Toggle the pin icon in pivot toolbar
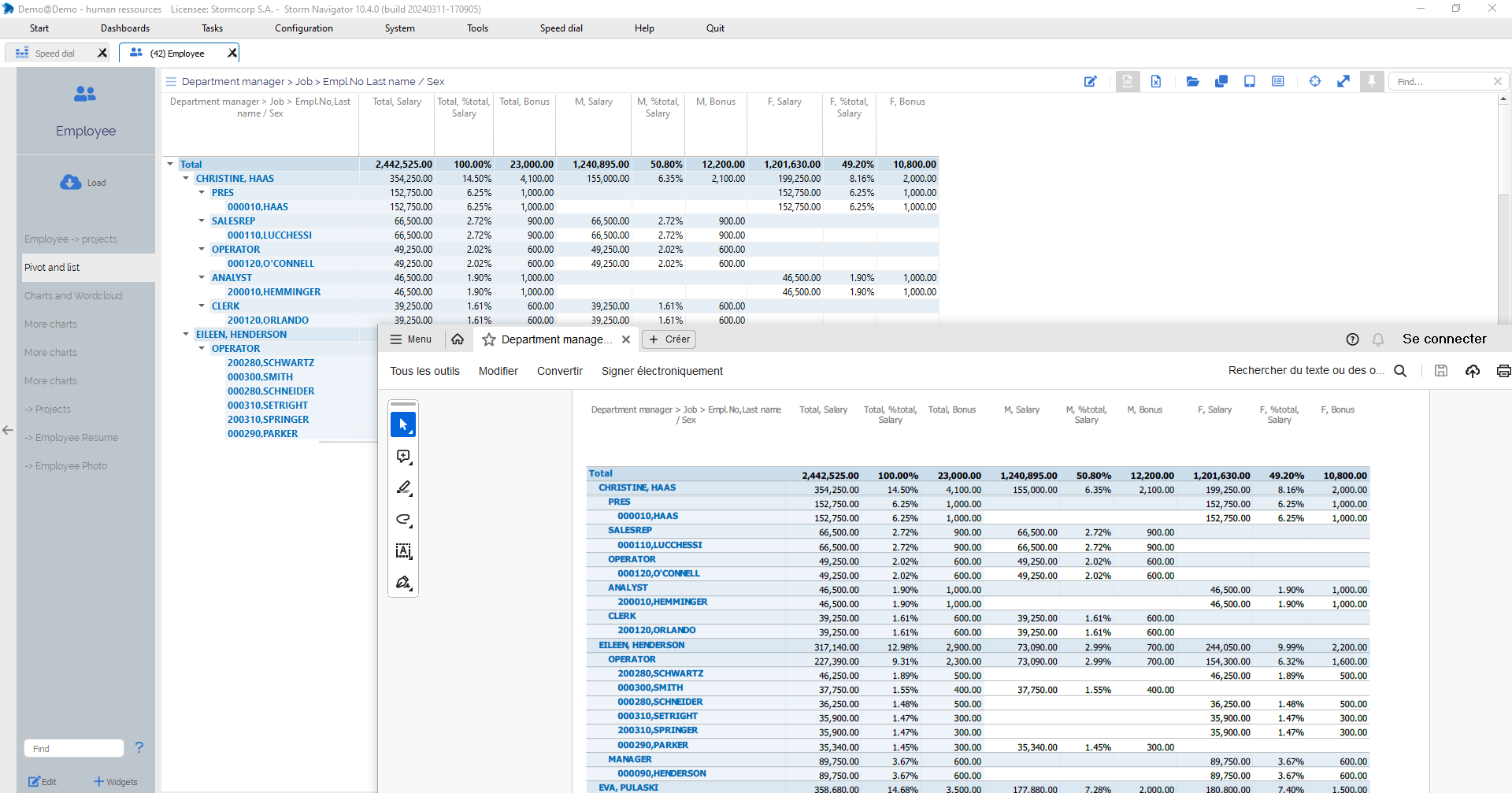 pos(1372,81)
